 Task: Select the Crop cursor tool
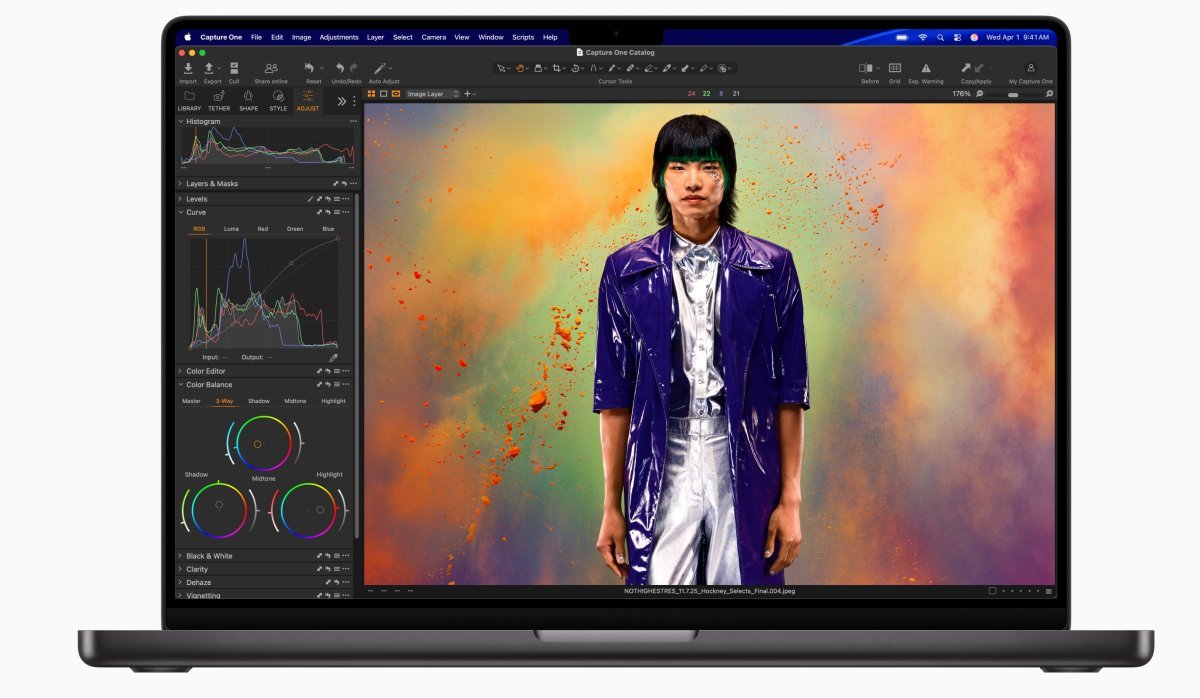pyautogui.click(x=557, y=68)
